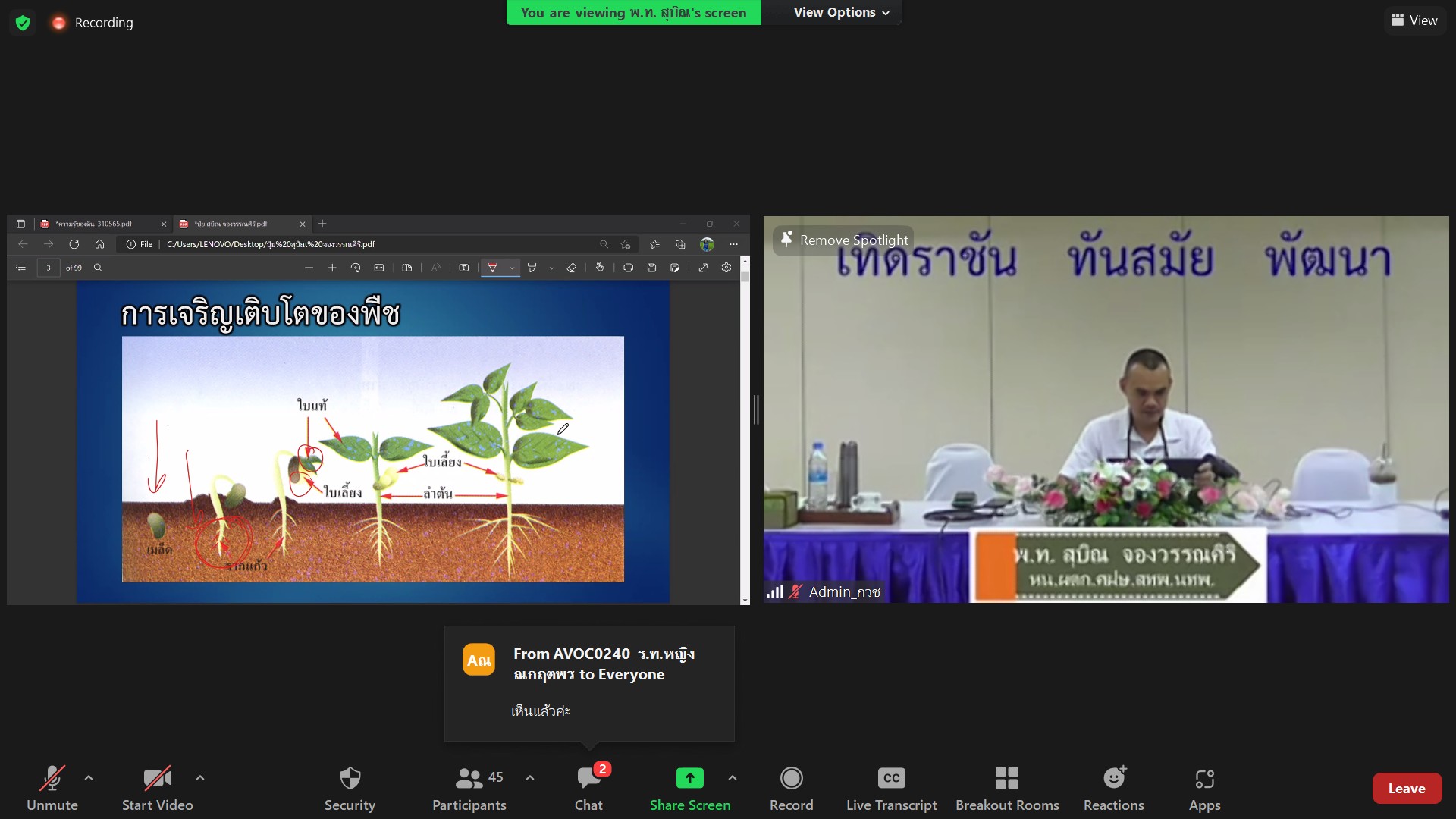Select the Add text tool in PDF toolbar
Image resolution: width=1456 pixels, height=819 pixels.
pyautogui.click(x=464, y=268)
